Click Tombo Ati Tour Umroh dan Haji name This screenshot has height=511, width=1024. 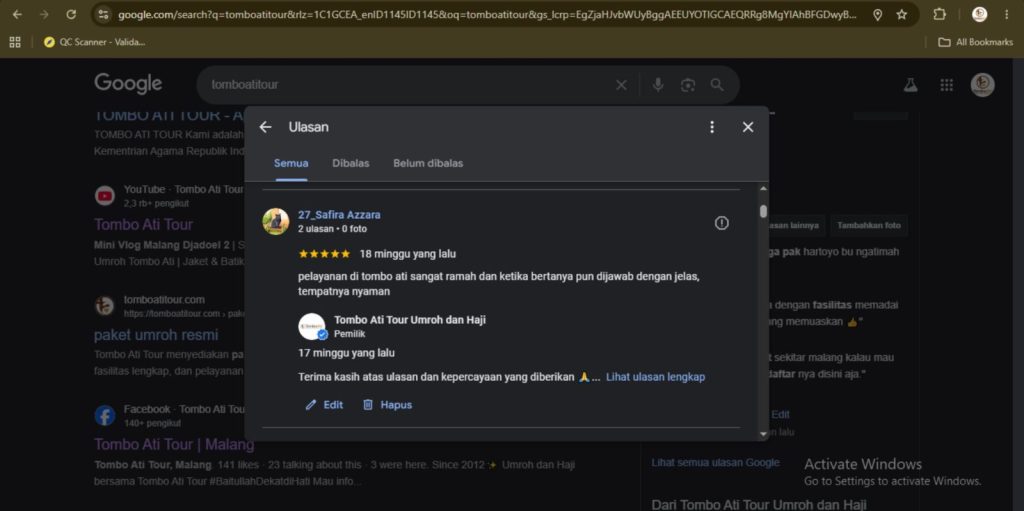point(409,320)
